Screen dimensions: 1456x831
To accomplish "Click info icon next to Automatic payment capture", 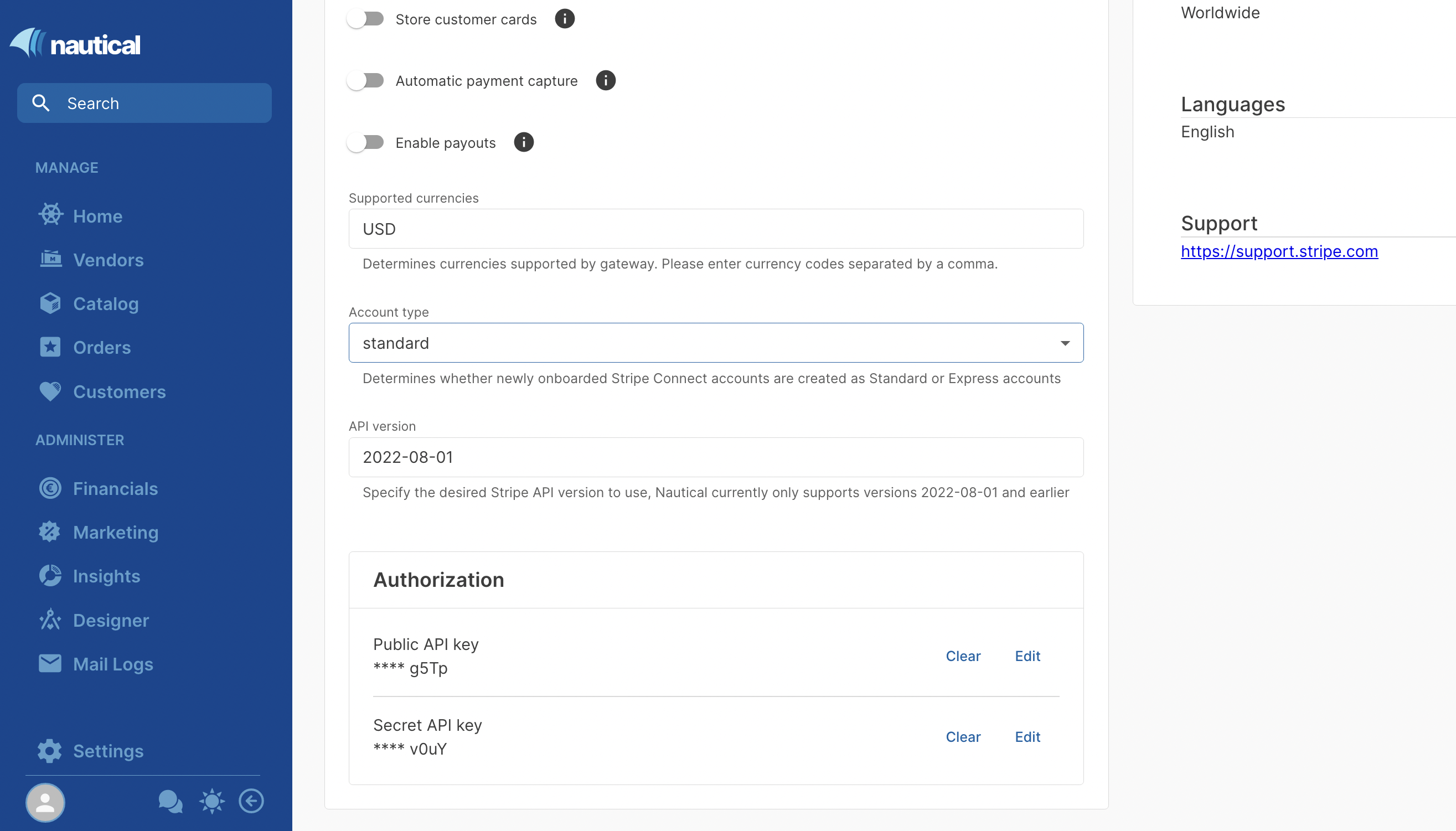I will [605, 80].
